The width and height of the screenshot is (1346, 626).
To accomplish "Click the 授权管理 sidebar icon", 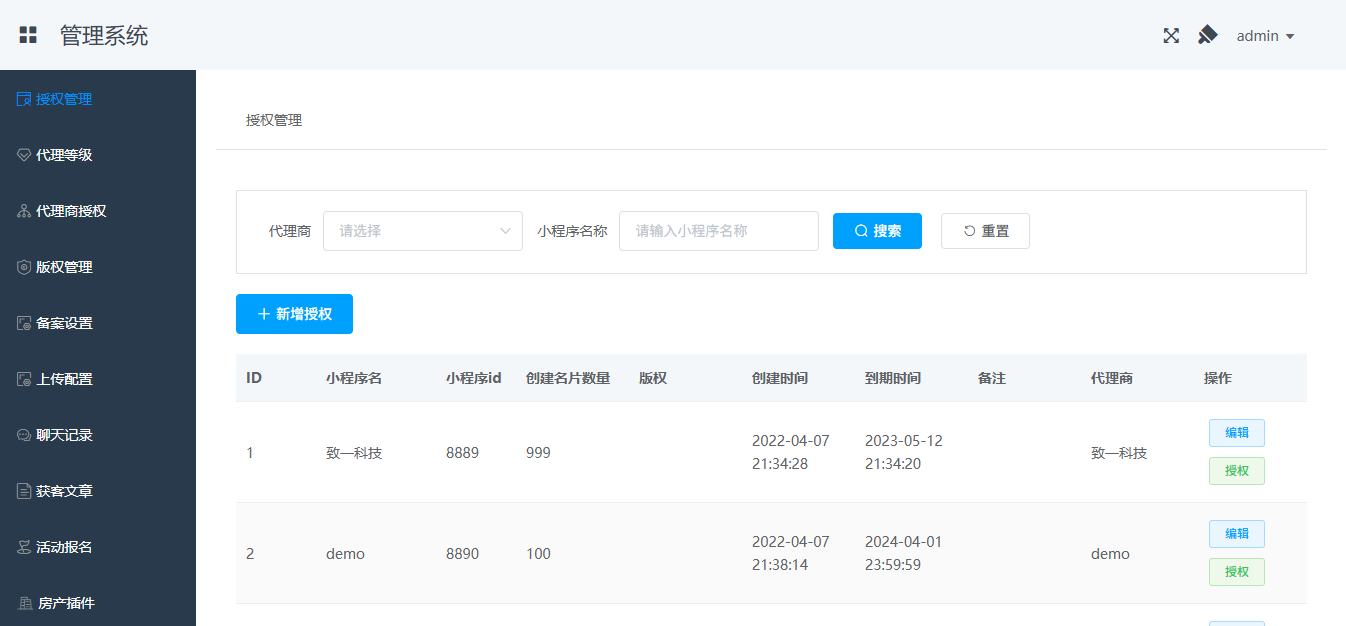I will tap(24, 99).
